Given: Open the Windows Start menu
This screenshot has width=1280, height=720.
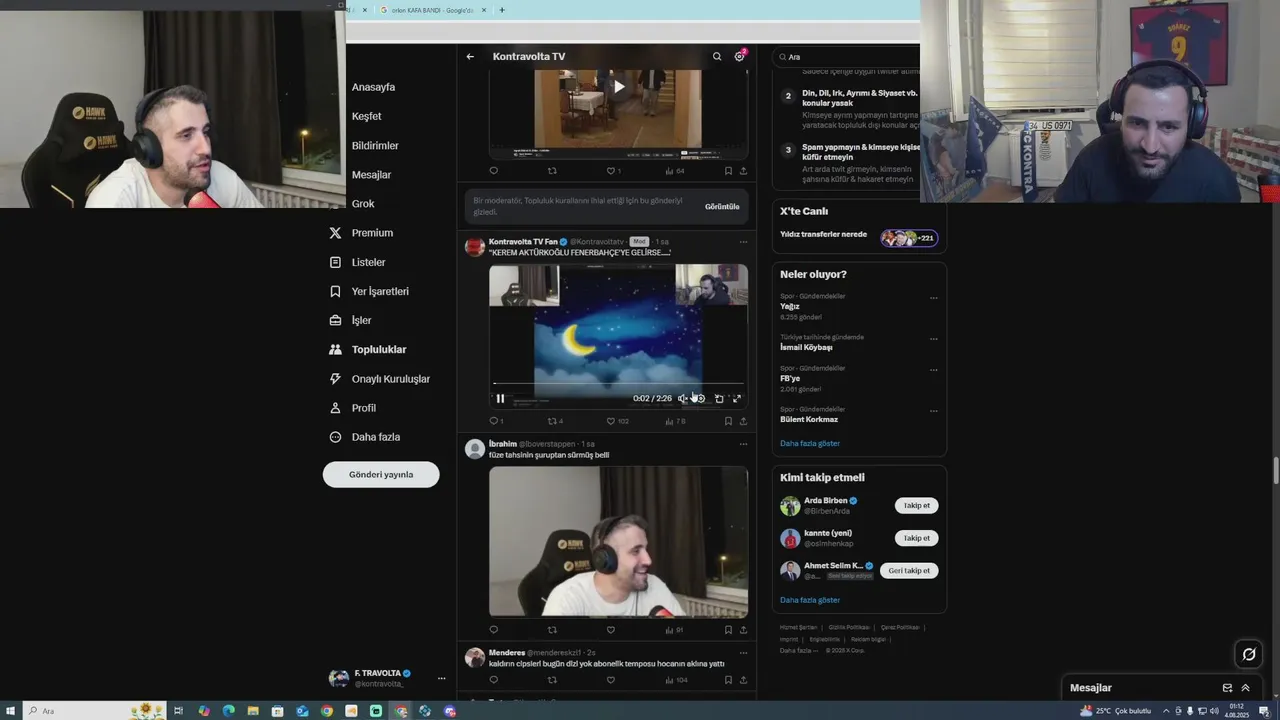Looking at the screenshot, I should (11, 711).
